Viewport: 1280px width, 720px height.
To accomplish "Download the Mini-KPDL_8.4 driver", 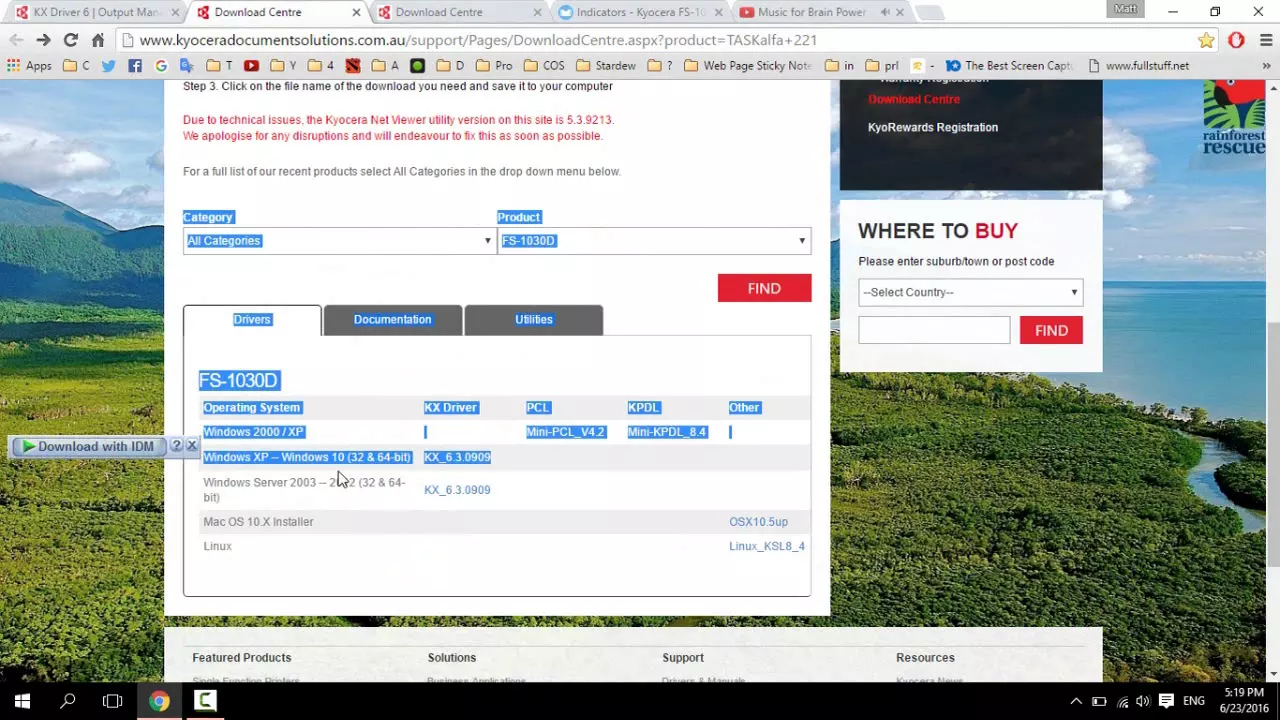I will pyautogui.click(x=667, y=432).
